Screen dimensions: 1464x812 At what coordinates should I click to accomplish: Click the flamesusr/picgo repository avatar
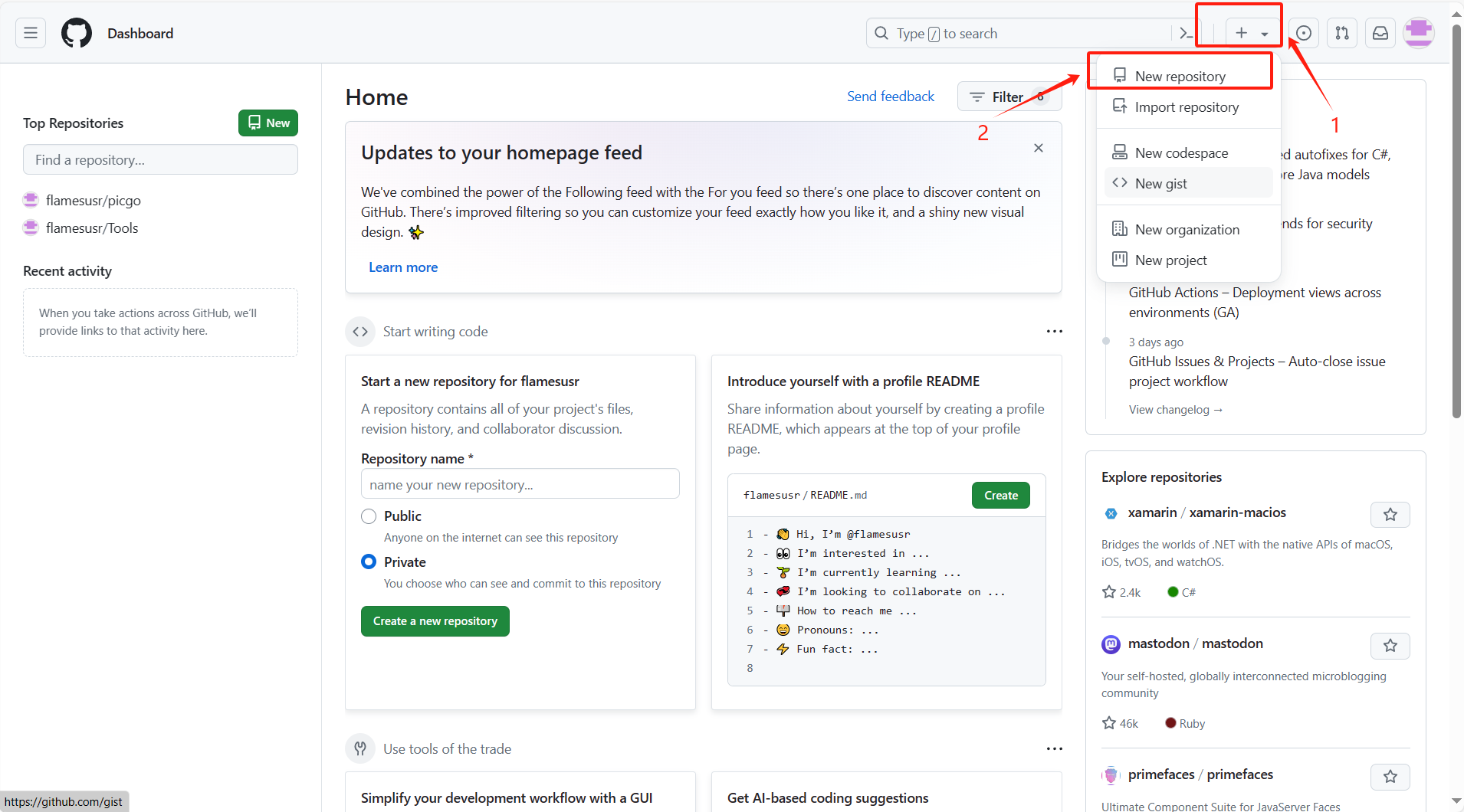click(31, 200)
